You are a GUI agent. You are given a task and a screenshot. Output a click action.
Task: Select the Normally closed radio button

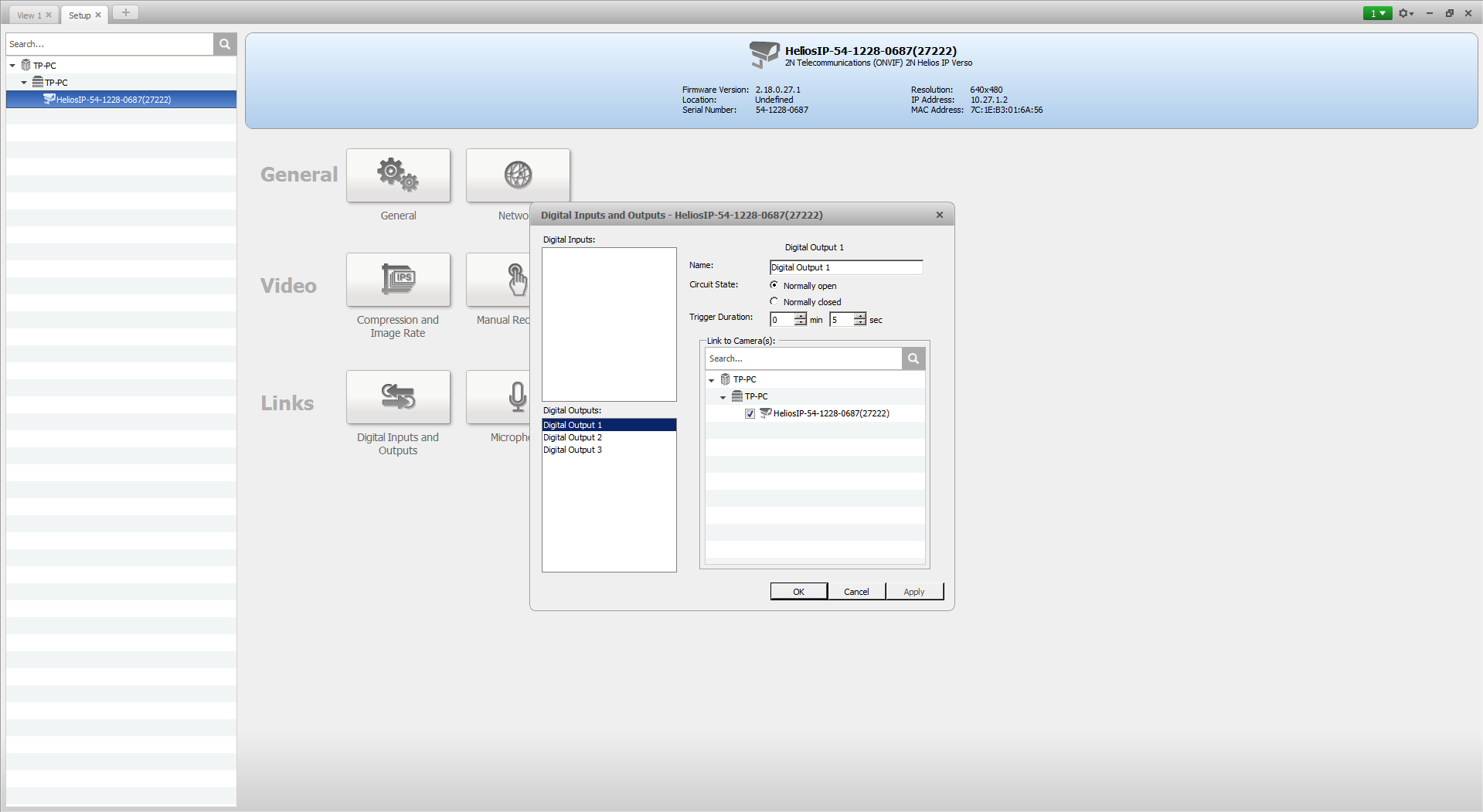click(774, 301)
